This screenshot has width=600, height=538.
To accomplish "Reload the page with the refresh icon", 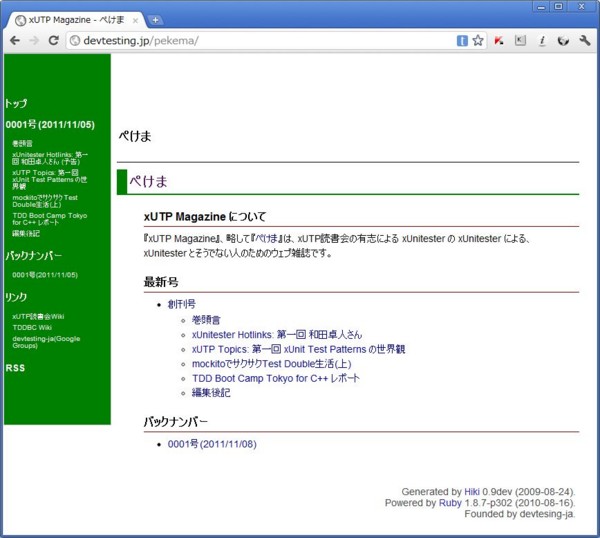I will [x=54, y=40].
